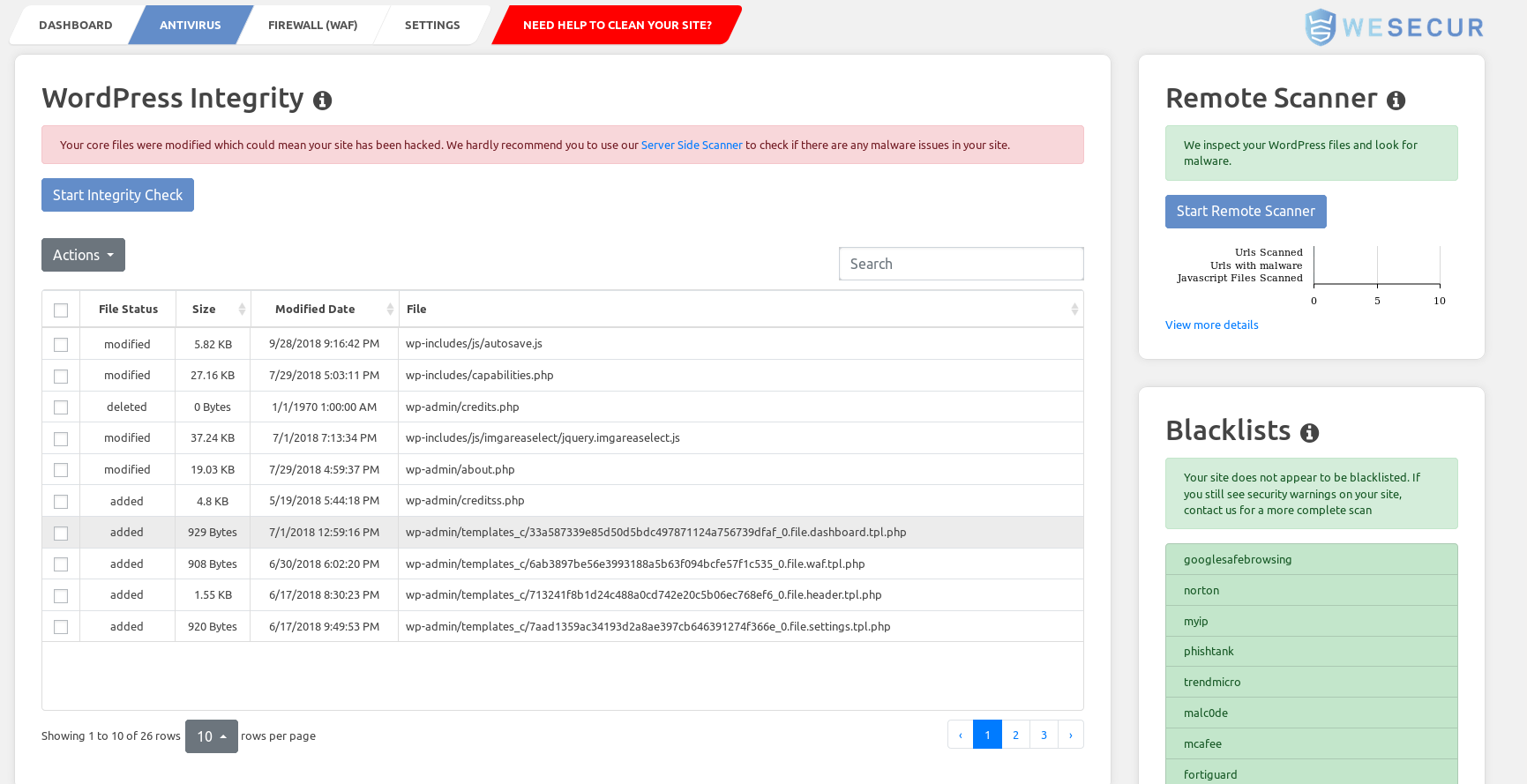The width and height of the screenshot is (1527, 784).
Task: Open the View more details link
Action: 1212,325
